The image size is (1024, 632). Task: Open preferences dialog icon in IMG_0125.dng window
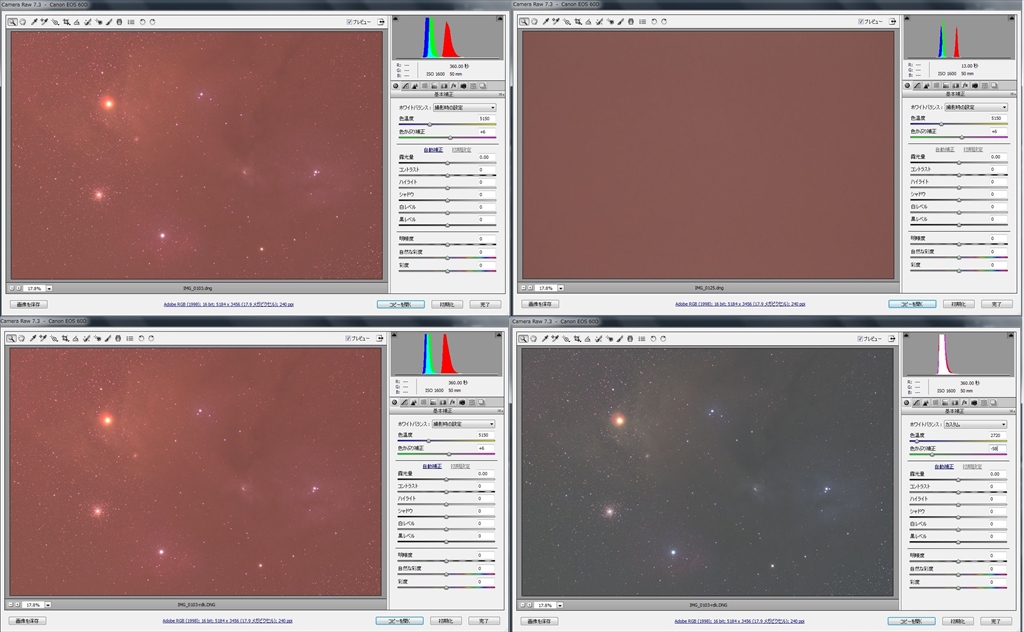pos(643,22)
